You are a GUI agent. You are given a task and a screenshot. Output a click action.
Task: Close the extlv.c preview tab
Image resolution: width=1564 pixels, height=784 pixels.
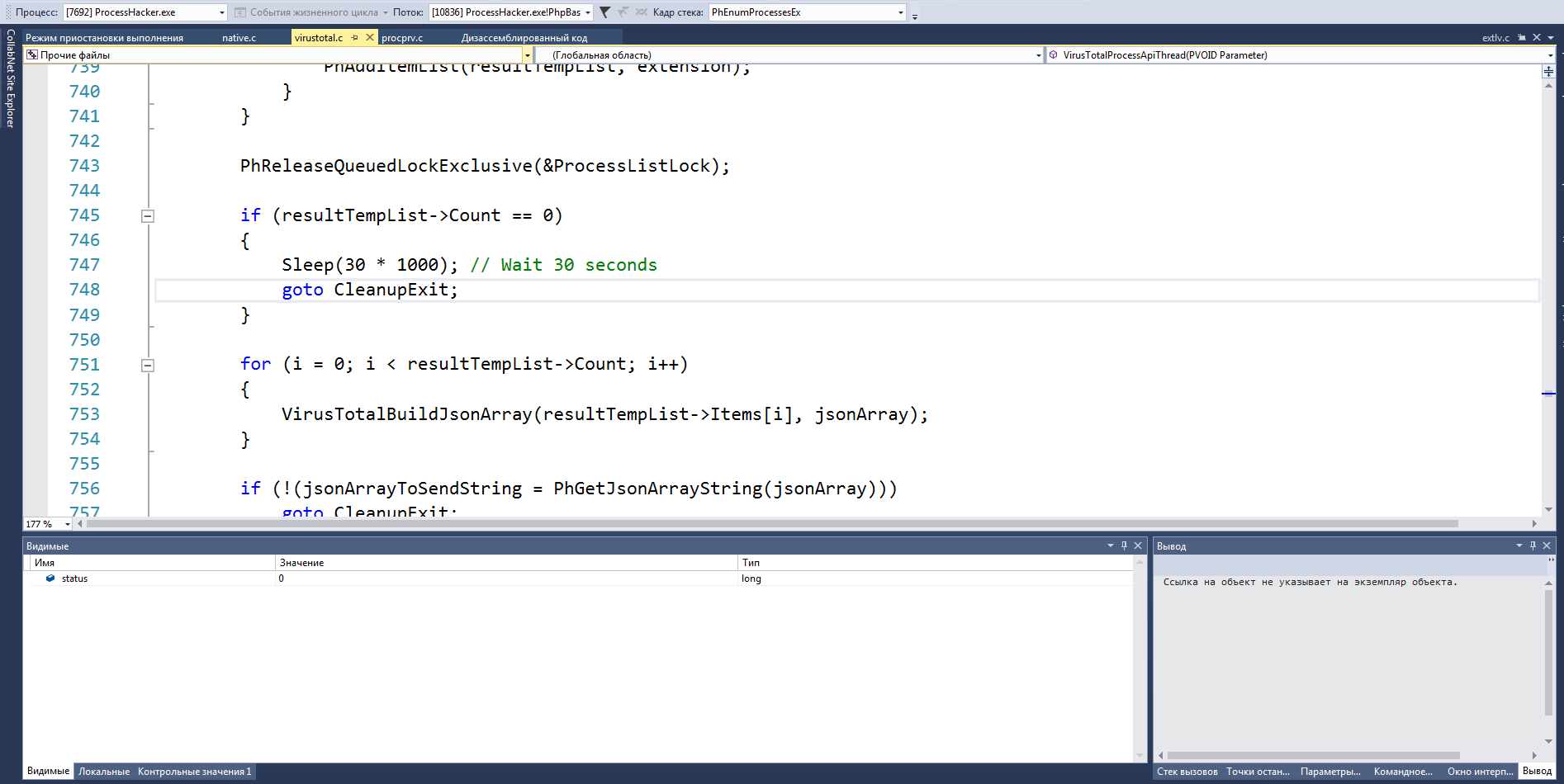pos(1537,37)
